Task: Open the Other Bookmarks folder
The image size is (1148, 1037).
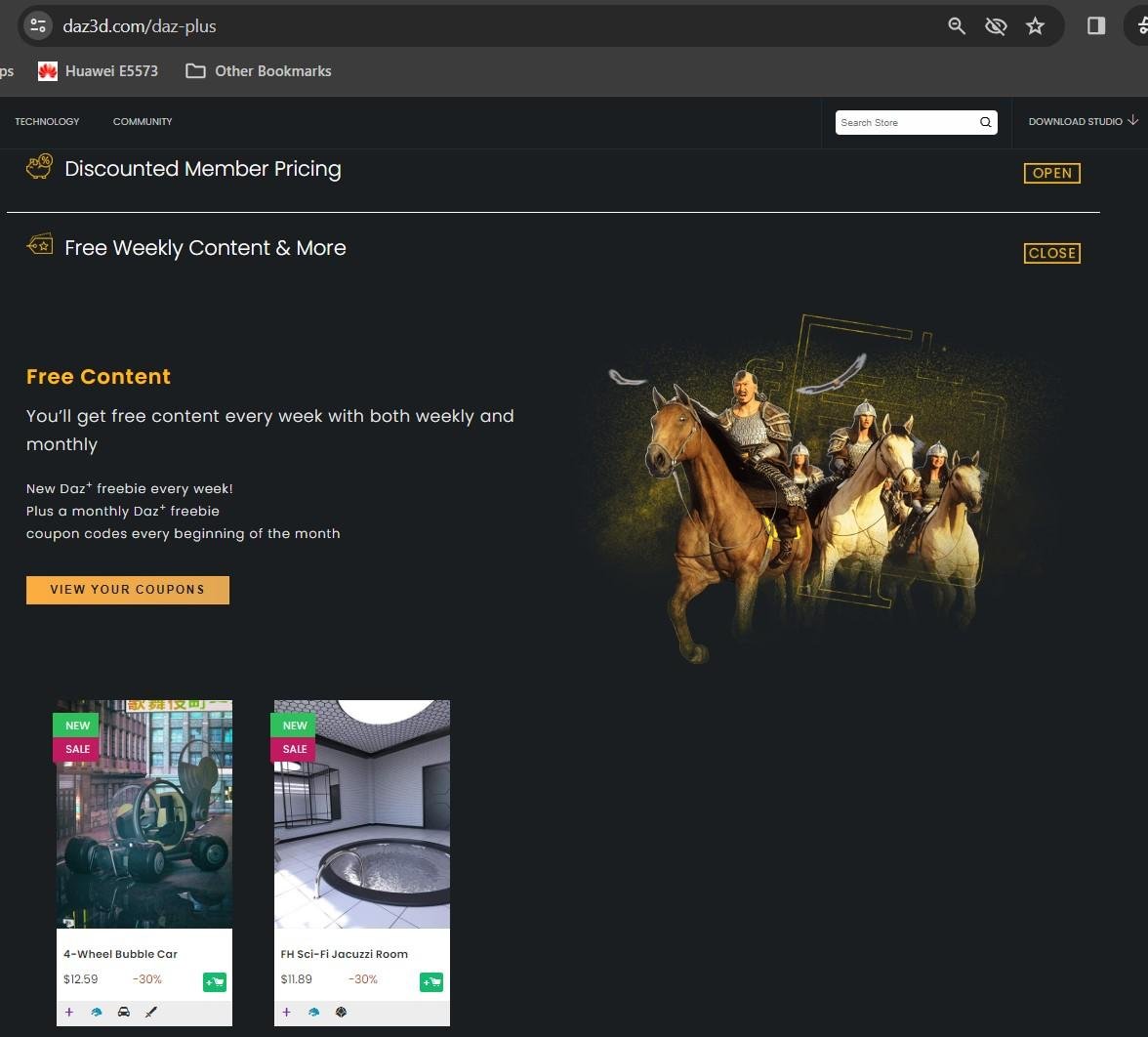Action: 259,71
